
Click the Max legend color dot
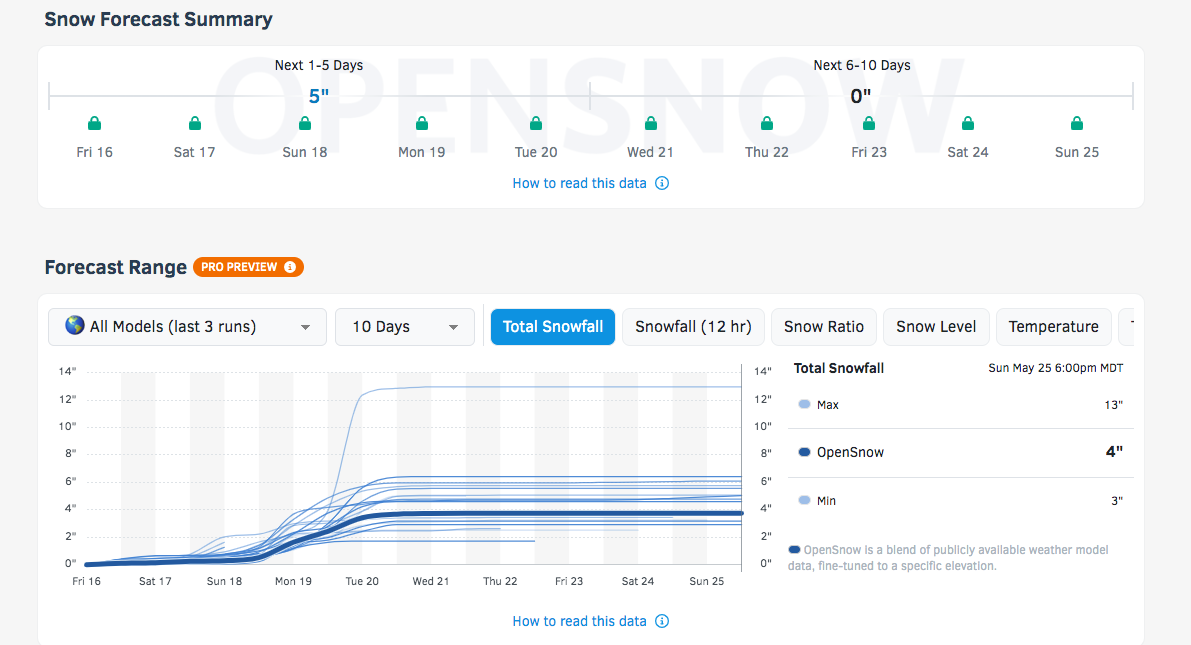pyautogui.click(x=804, y=404)
